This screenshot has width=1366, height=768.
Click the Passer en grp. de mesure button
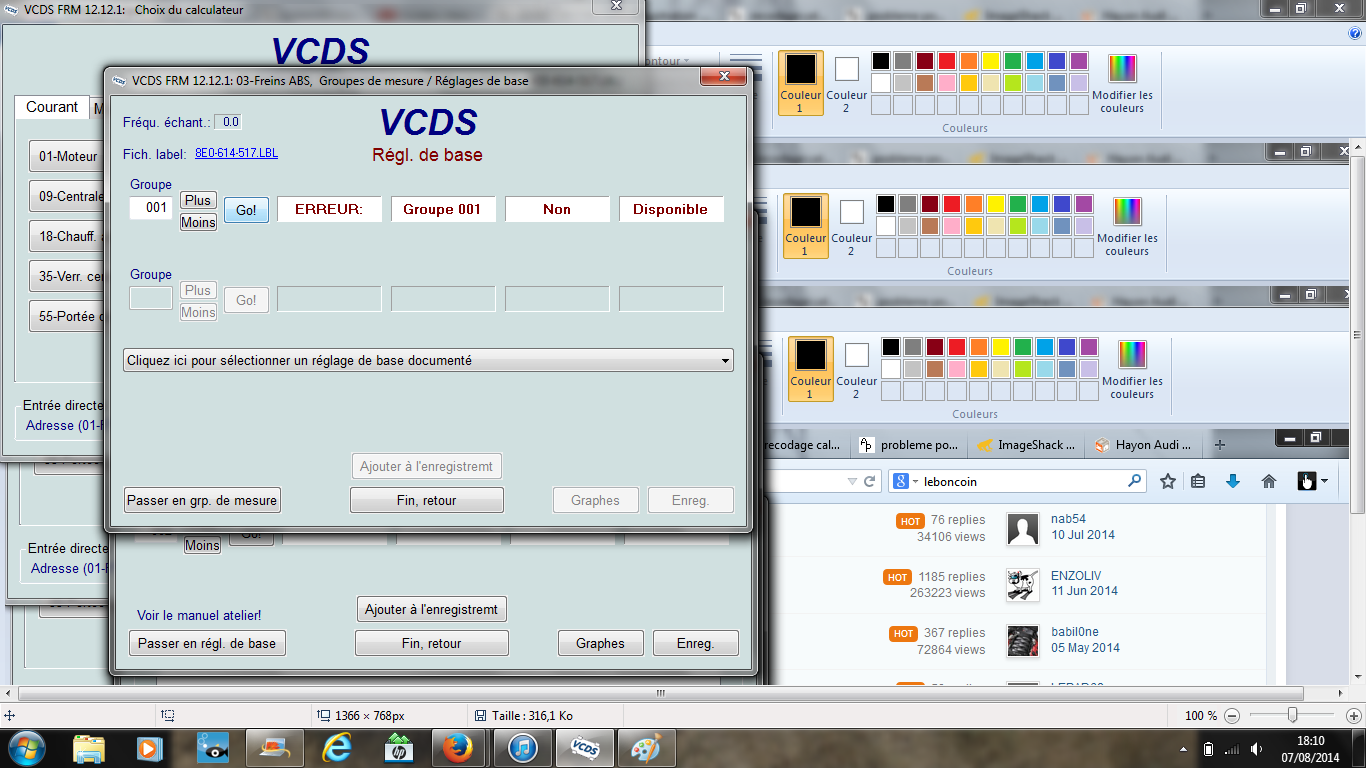(202, 500)
